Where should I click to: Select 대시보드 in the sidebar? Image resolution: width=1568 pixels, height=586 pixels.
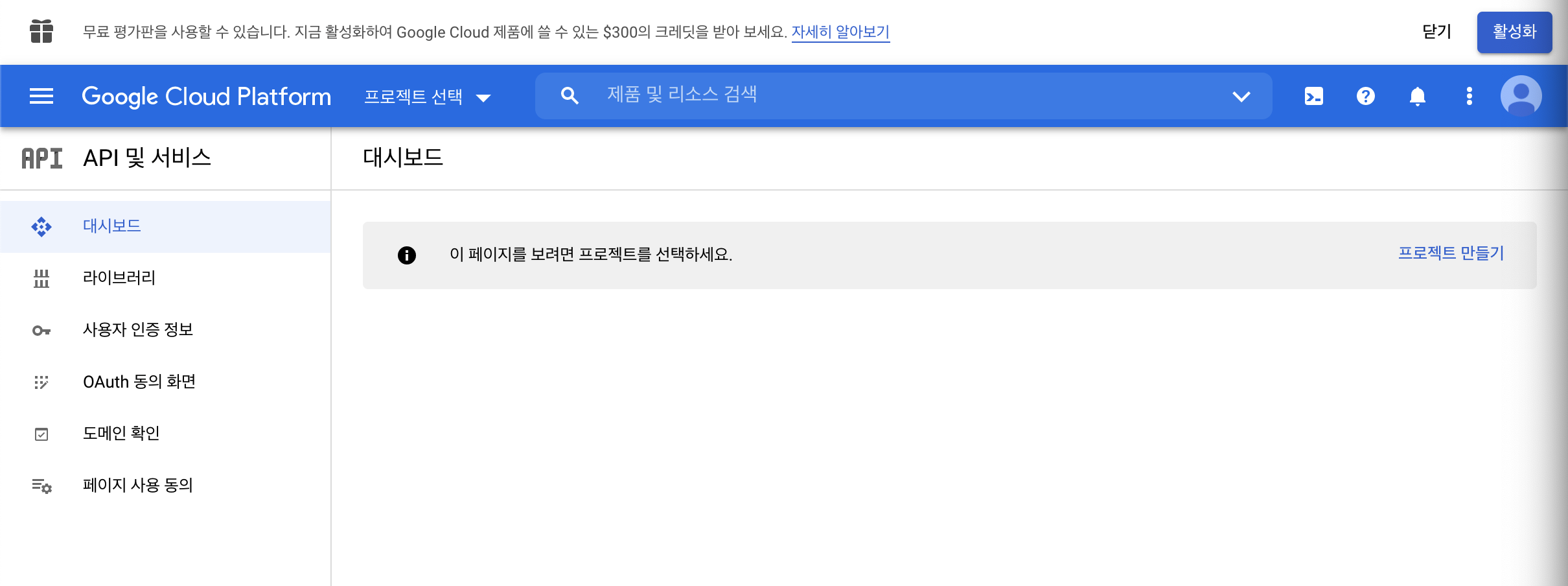click(x=165, y=226)
